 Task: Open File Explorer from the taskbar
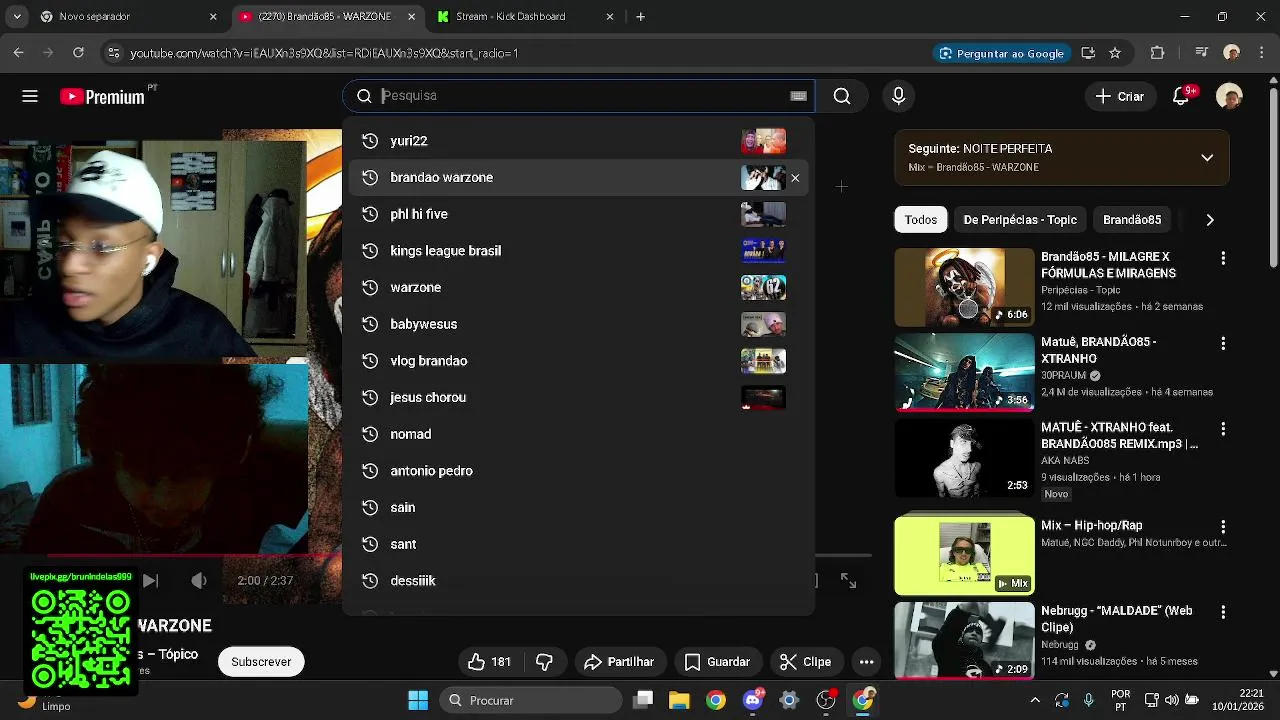(x=679, y=700)
